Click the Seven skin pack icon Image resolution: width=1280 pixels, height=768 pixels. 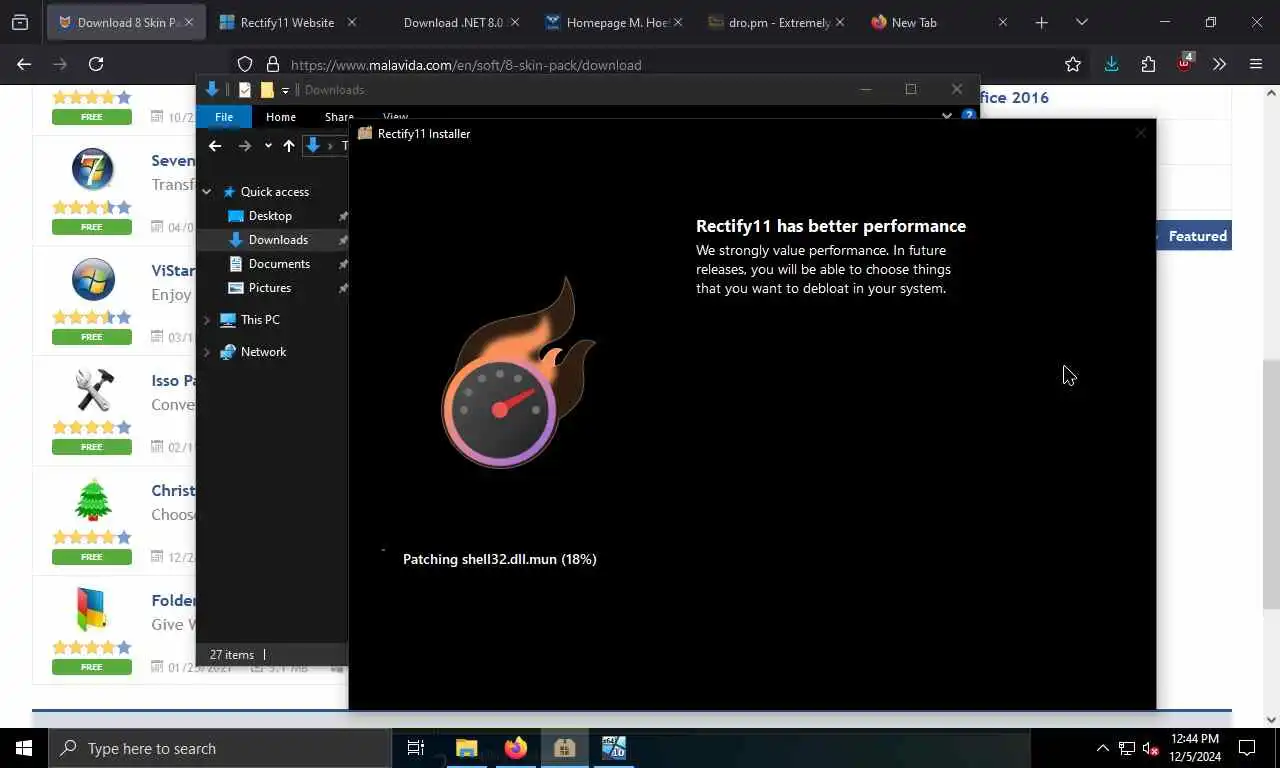pos(93,169)
